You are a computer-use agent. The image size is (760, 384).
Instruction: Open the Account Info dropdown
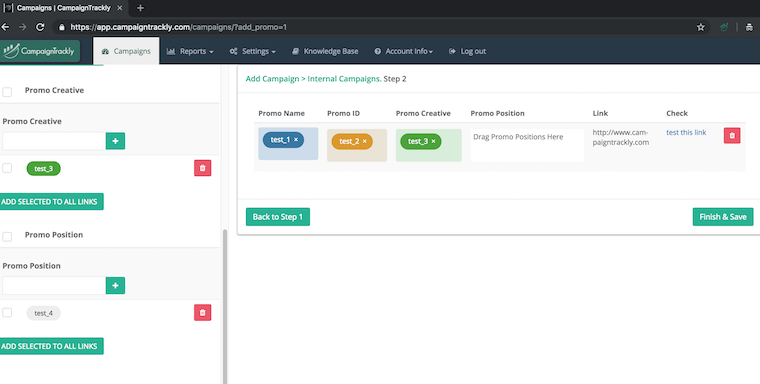[x=404, y=51]
